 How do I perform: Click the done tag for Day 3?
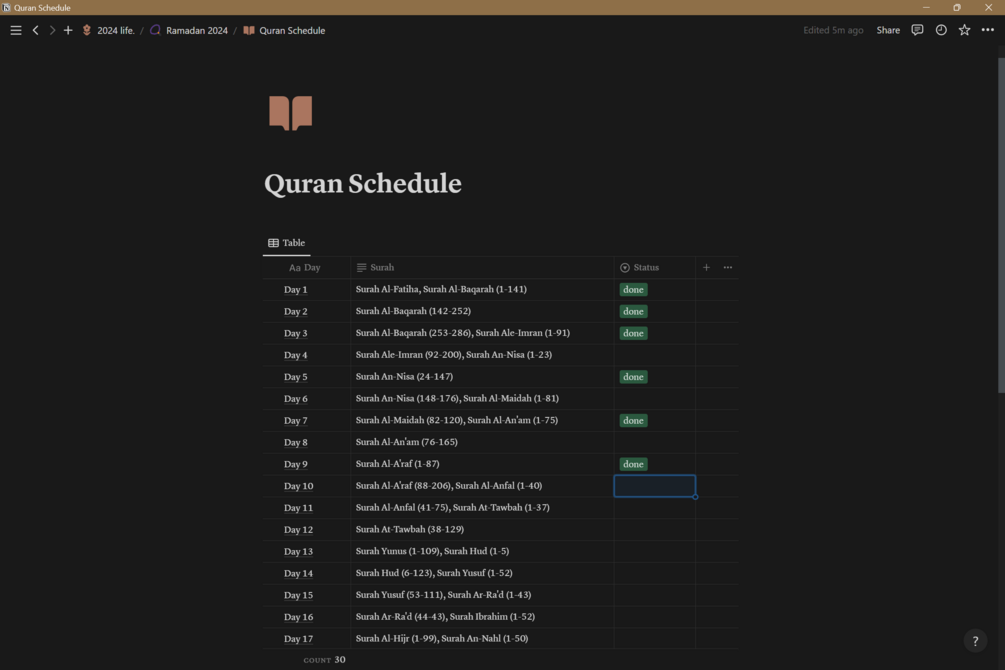(633, 333)
